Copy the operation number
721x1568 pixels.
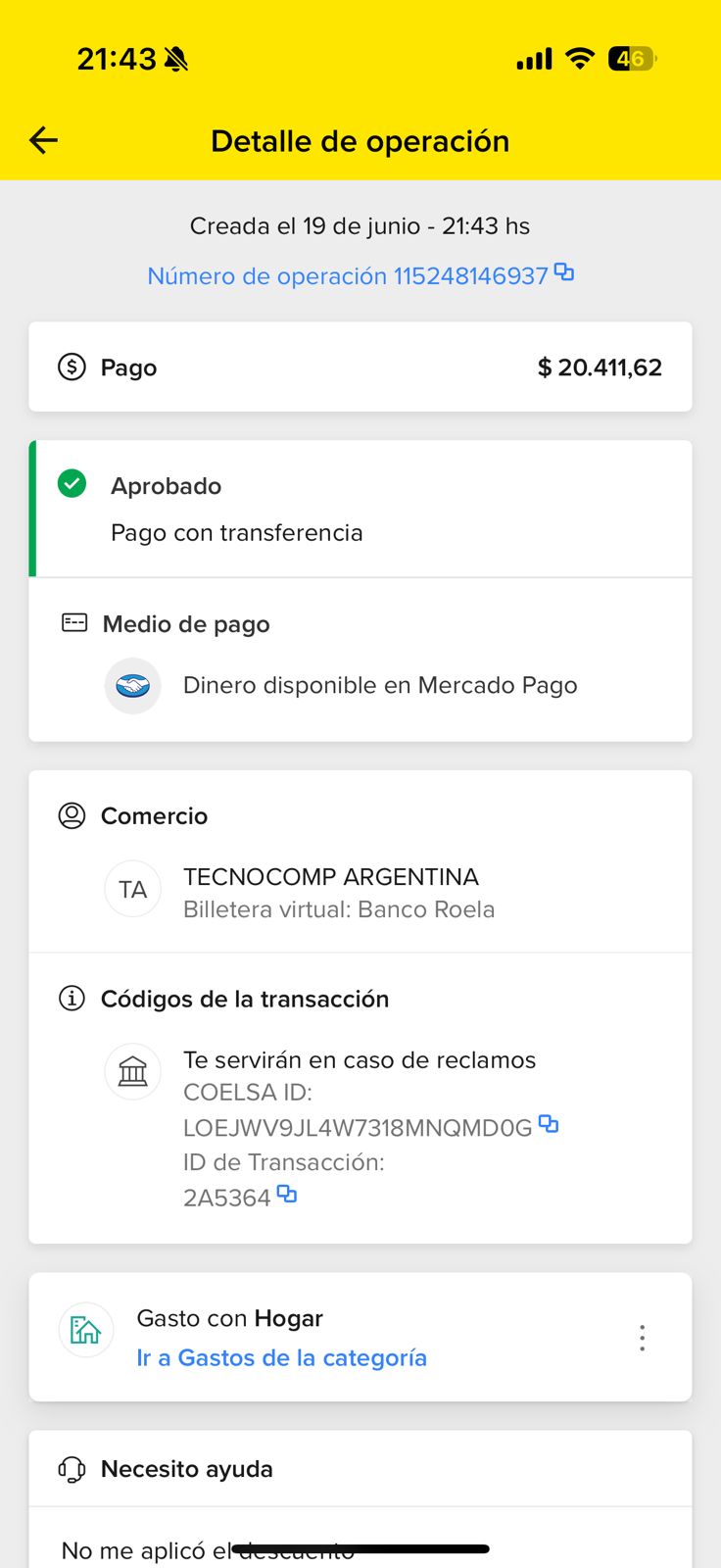coord(564,272)
